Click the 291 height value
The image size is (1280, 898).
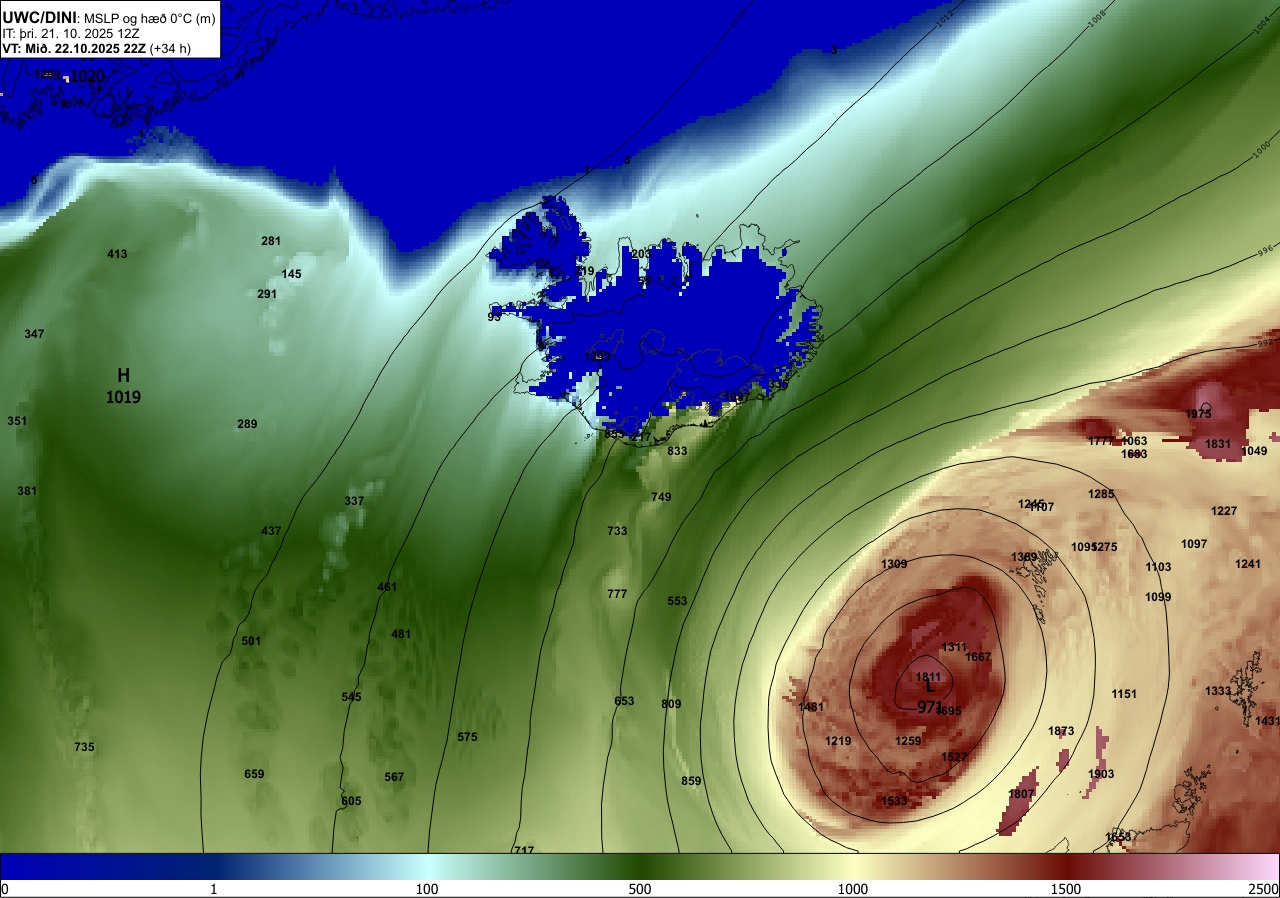267,294
